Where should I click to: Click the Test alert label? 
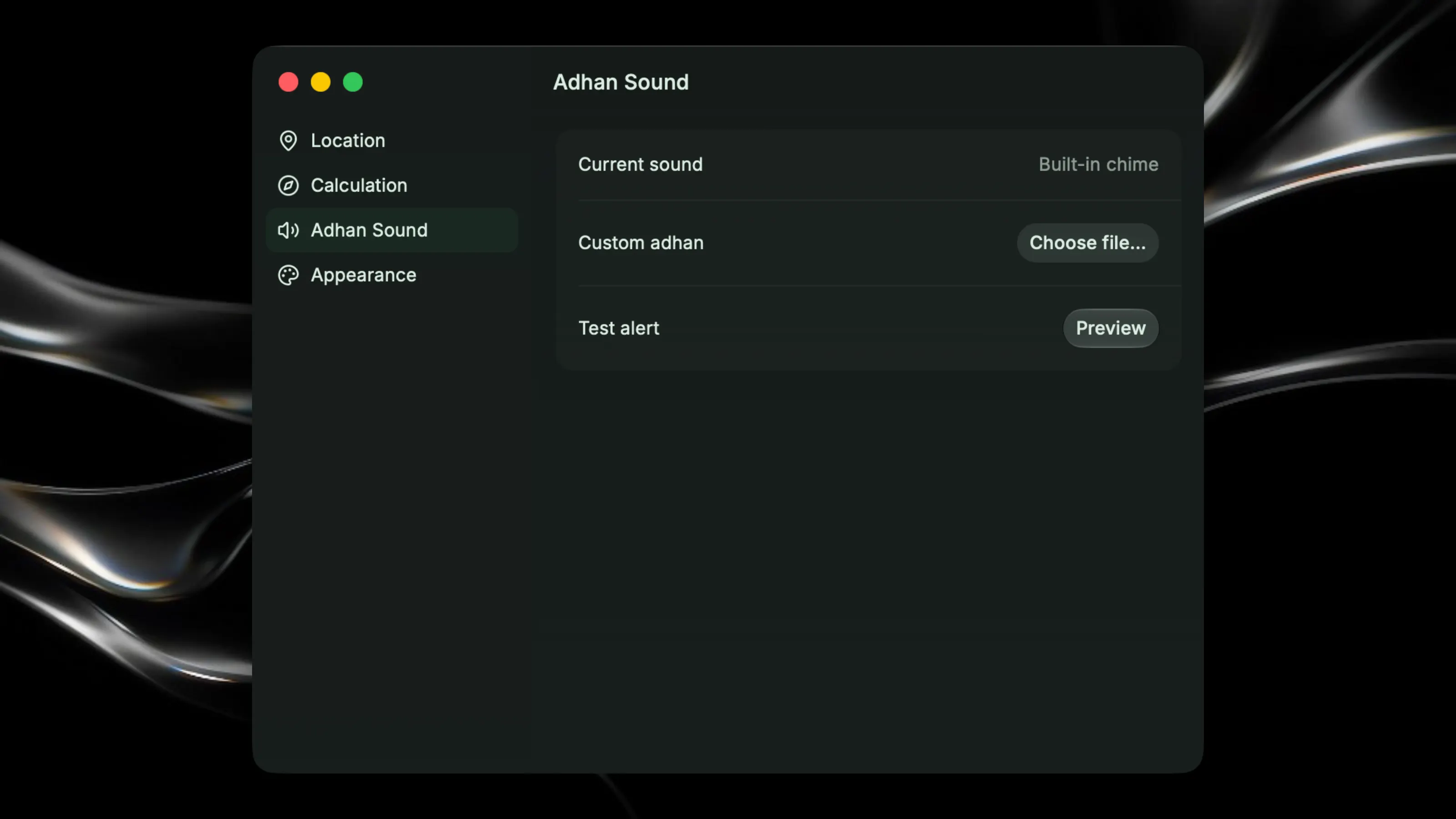(x=619, y=329)
